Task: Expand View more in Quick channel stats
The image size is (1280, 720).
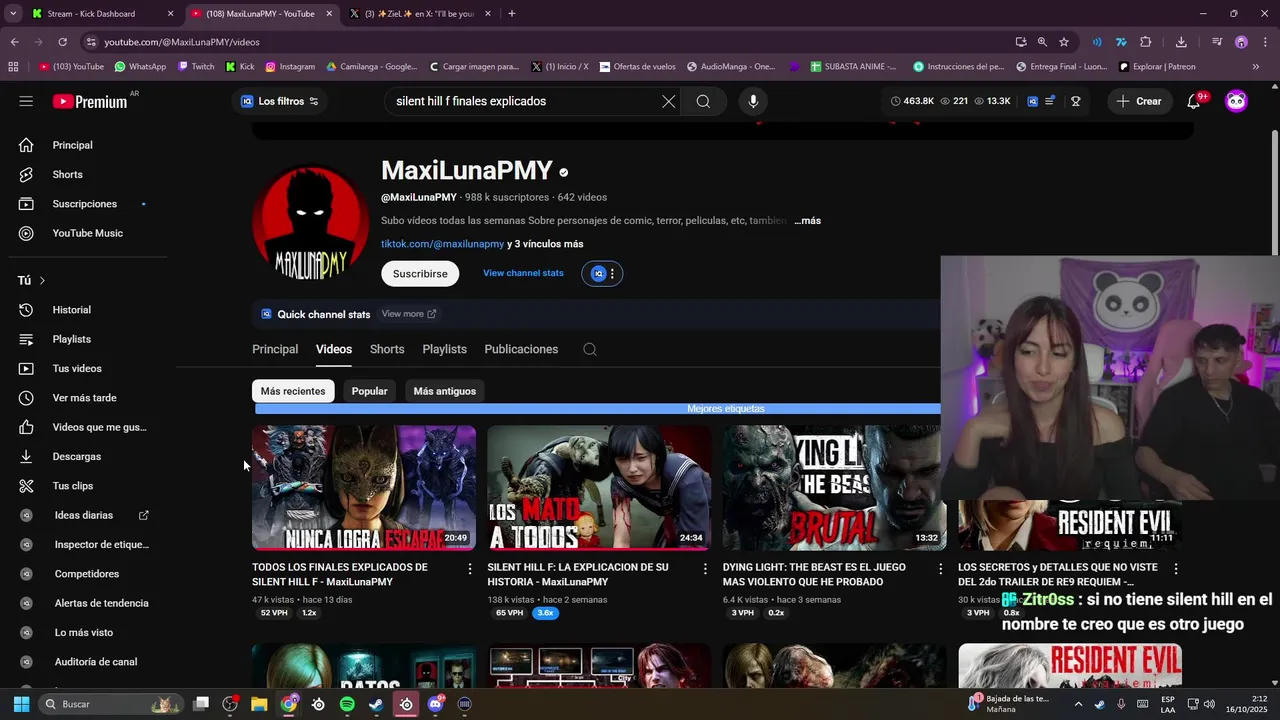Action: click(409, 314)
